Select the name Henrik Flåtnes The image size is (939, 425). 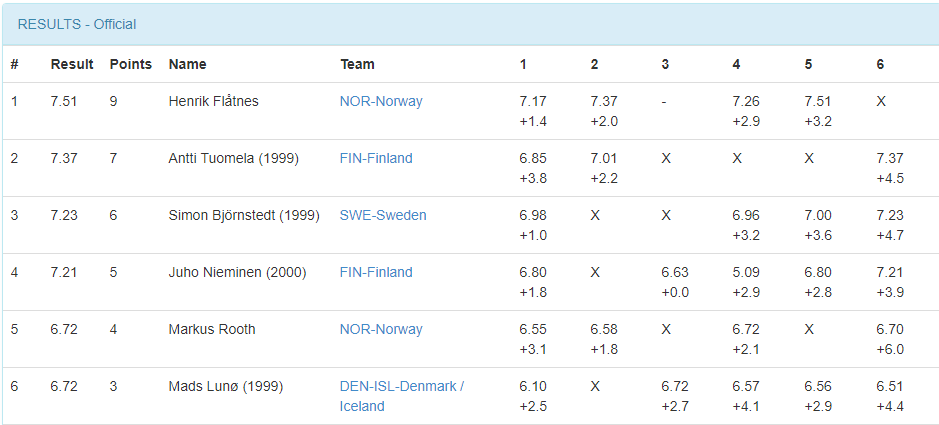[x=214, y=101]
